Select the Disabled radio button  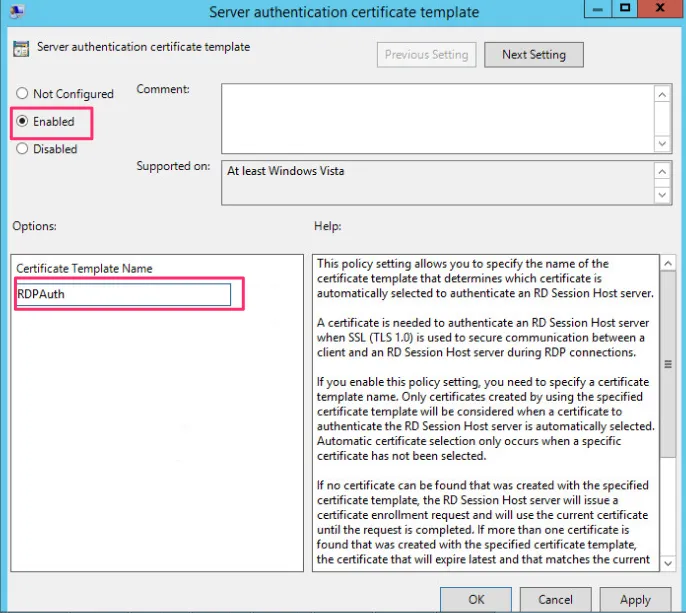point(22,149)
